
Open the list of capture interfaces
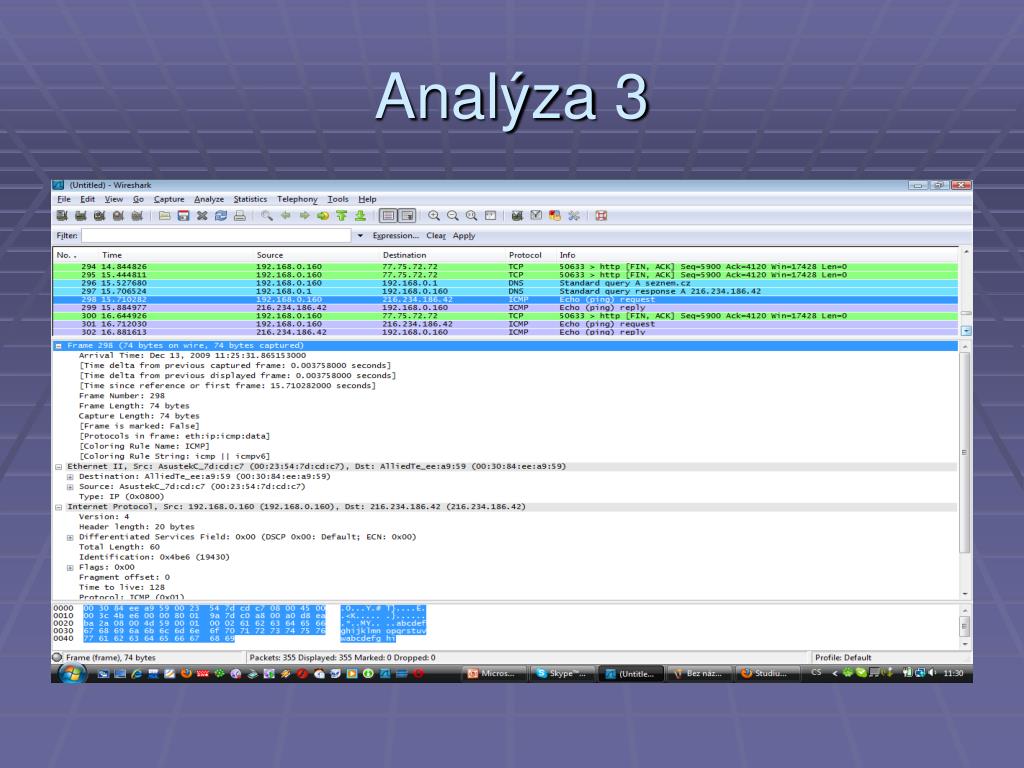62,216
